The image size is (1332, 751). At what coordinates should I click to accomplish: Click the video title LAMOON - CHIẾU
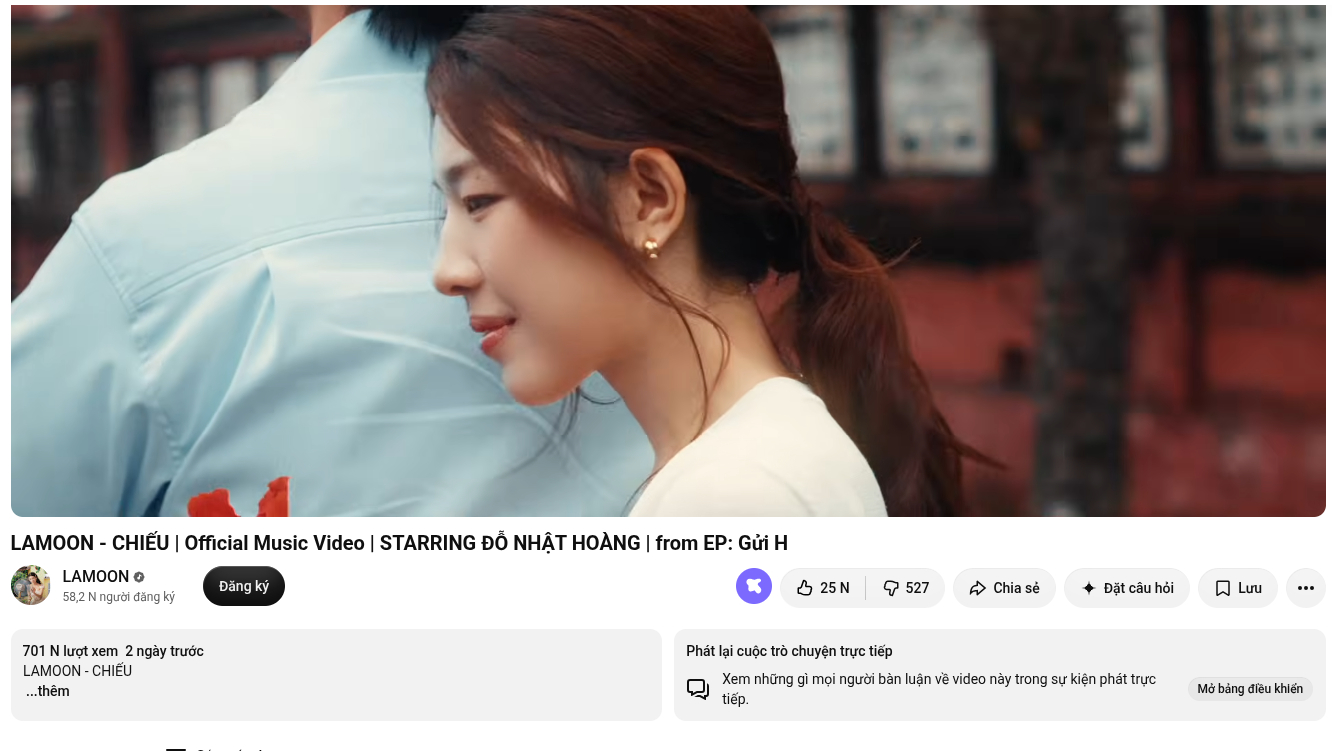(x=399, y=543)
